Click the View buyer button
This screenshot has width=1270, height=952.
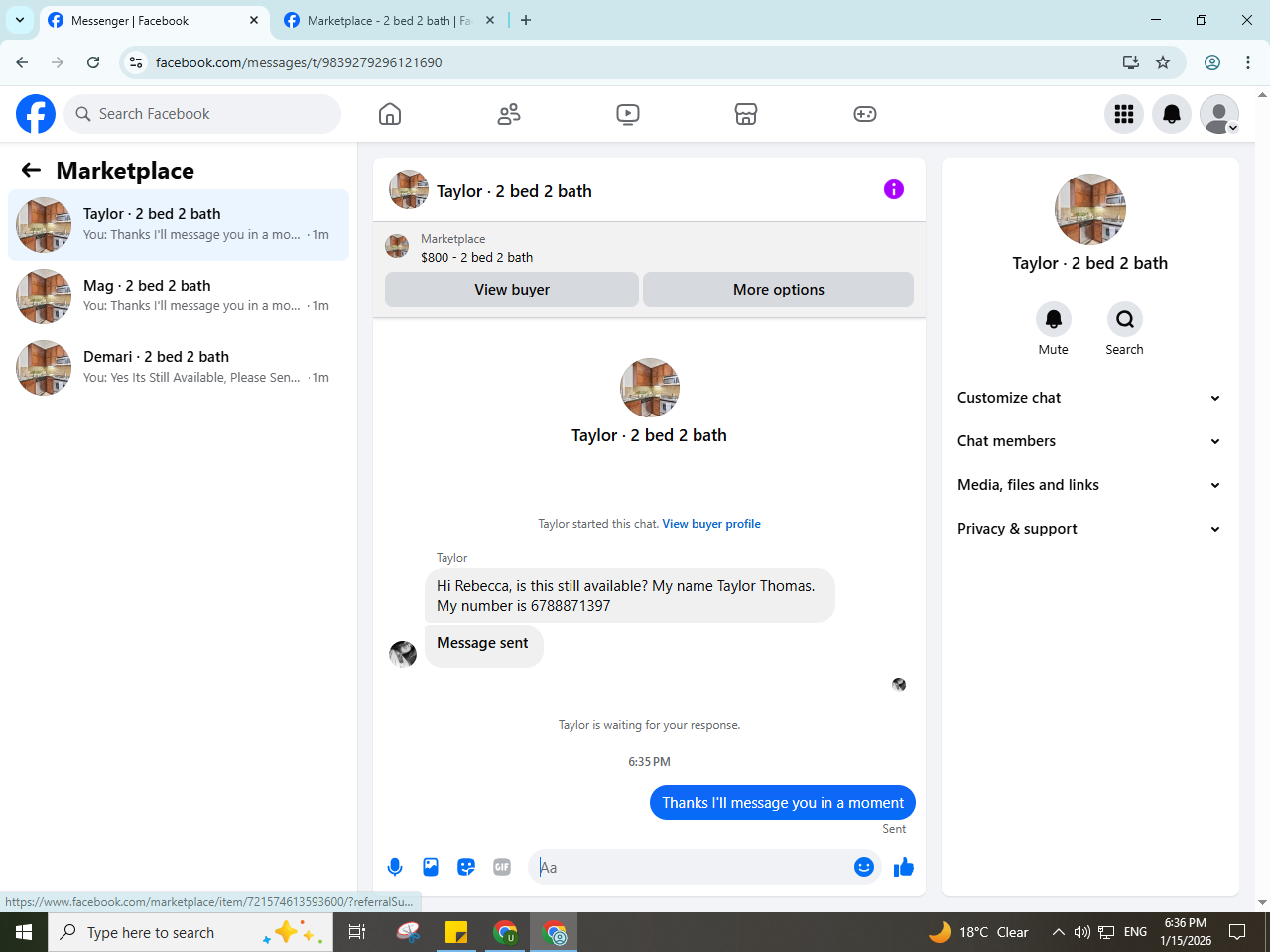[x=512, y=290]
